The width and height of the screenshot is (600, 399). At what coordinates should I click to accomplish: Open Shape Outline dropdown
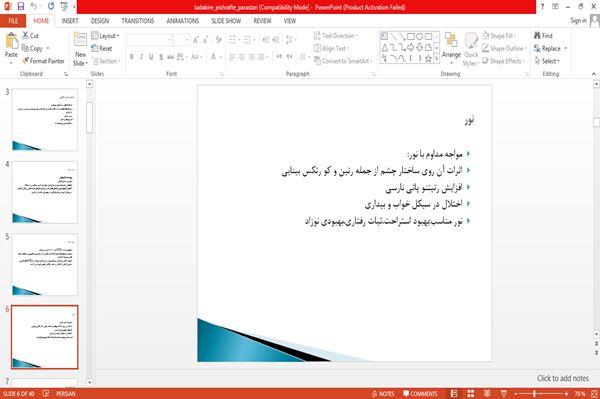504,48
